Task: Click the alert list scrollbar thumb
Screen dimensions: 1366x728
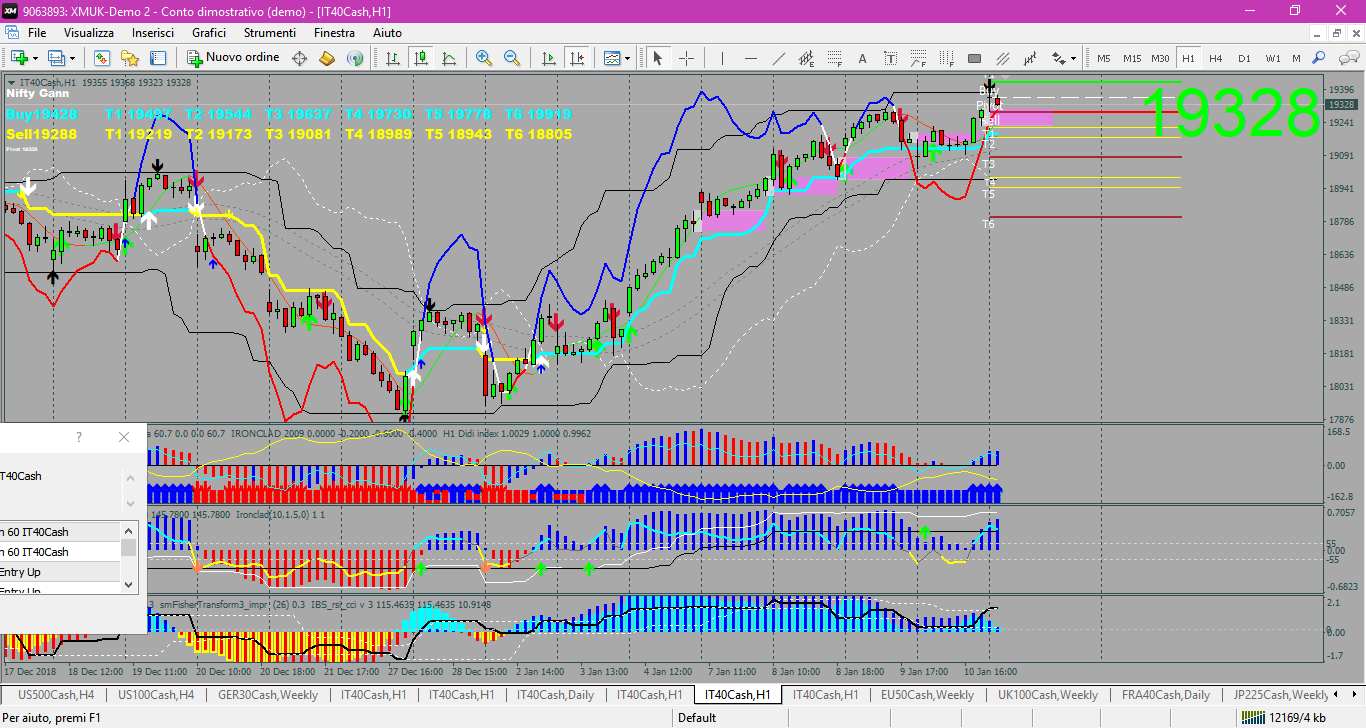Action: pos(128,546)
